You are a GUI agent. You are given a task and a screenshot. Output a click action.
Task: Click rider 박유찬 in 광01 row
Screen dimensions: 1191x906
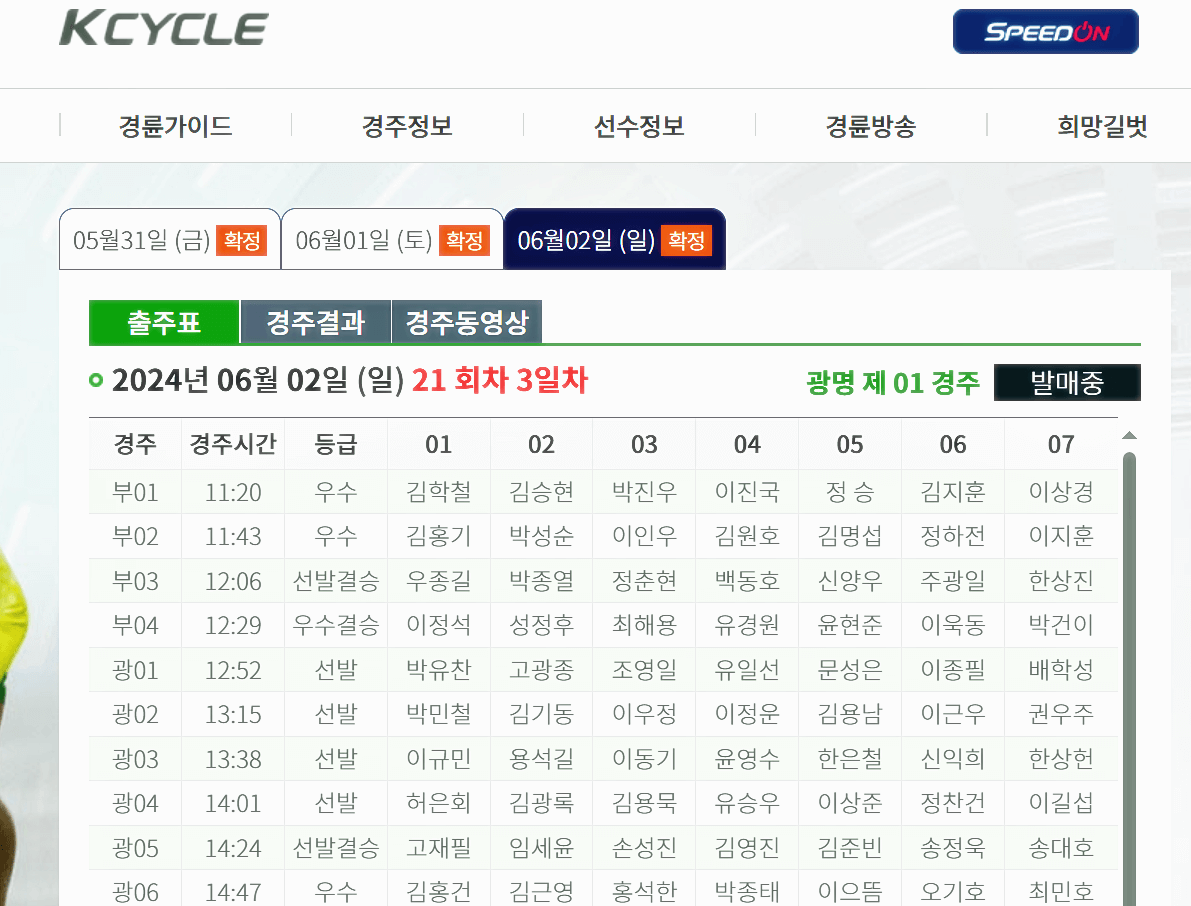click(x=438, y=670)
